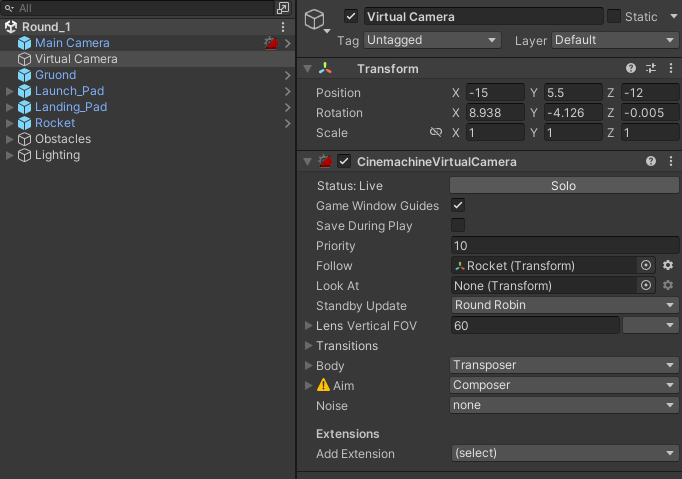Uncheck Game Window Guides

pyautogui.click(x=458, y=205)
